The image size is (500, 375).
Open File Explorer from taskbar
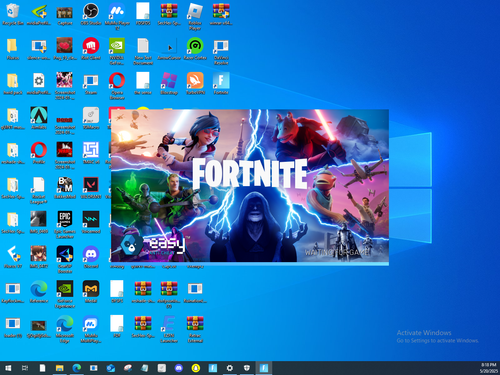click(59, 368)
